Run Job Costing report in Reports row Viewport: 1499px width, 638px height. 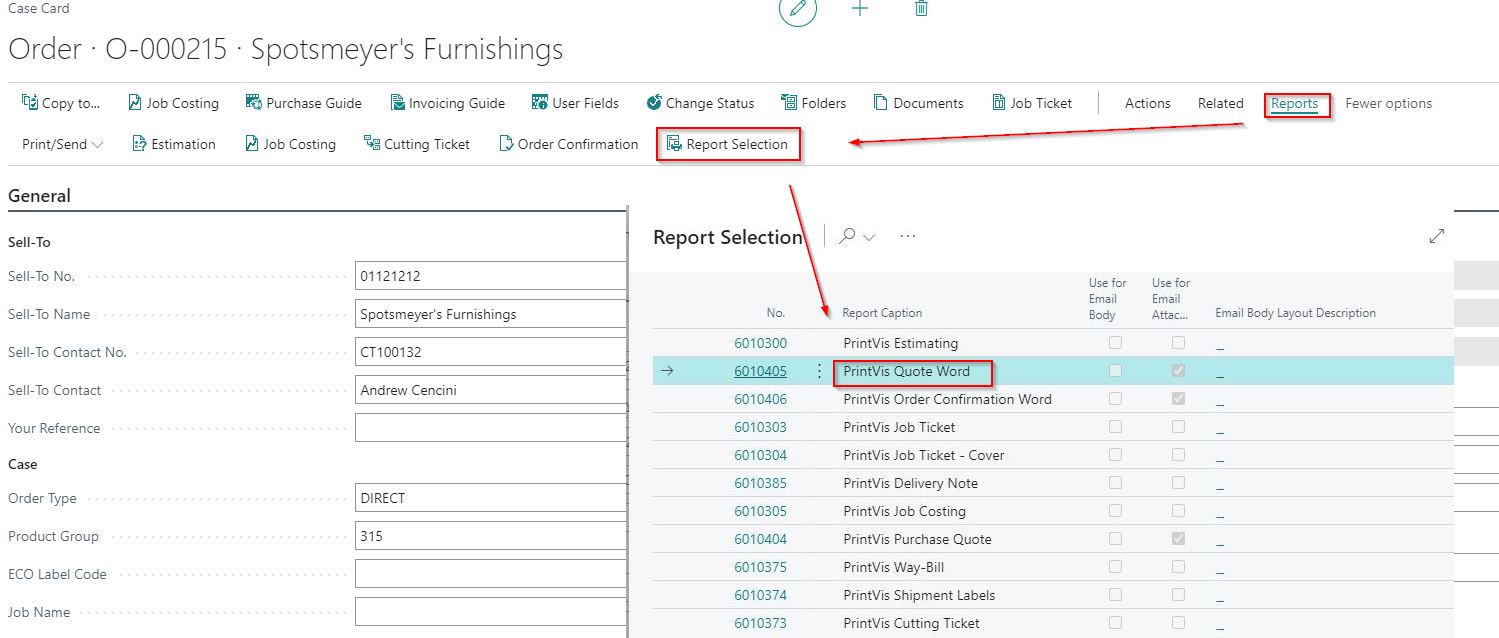click(x=290, y=144)
